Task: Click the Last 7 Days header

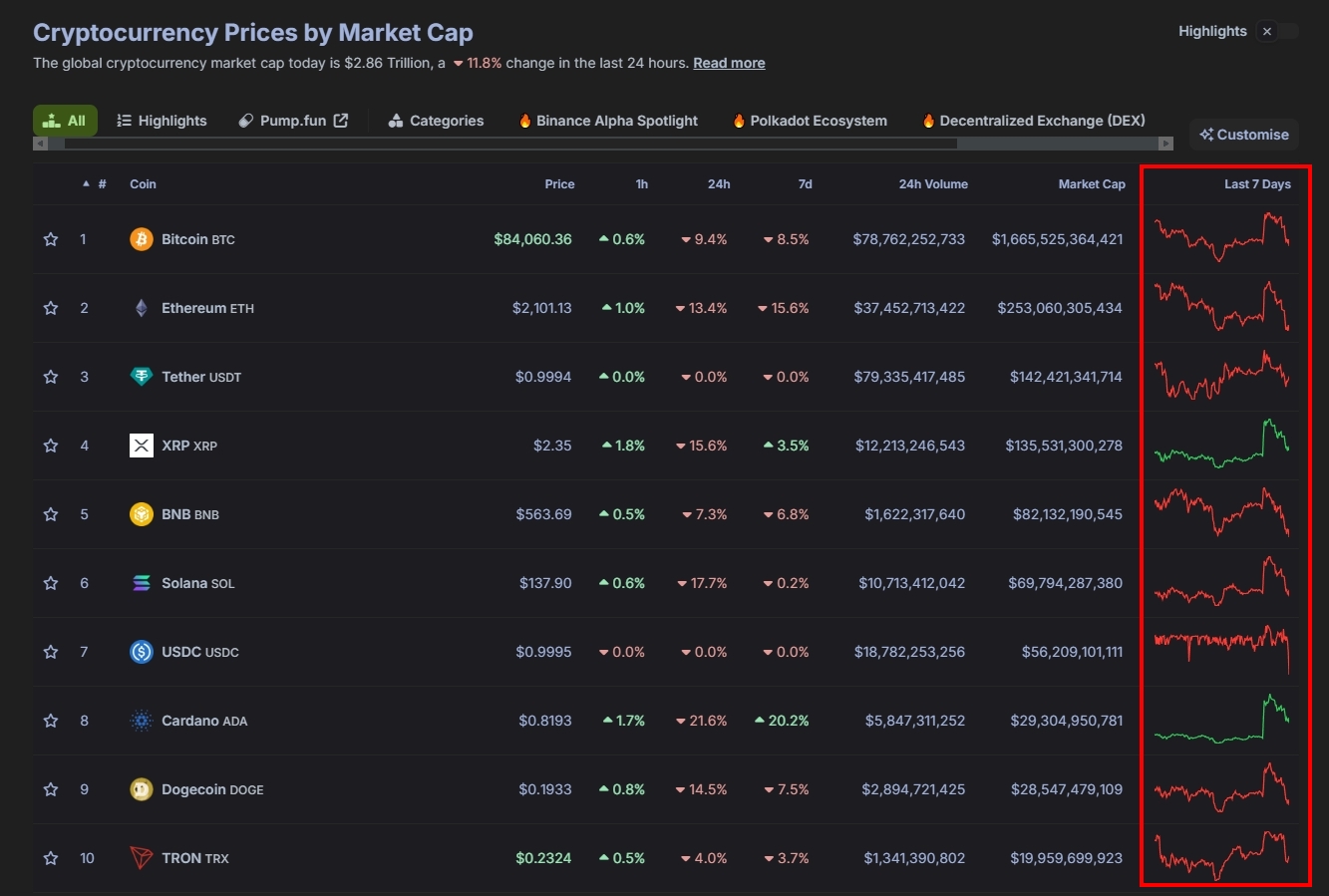Action: [x=1257, y=184]
